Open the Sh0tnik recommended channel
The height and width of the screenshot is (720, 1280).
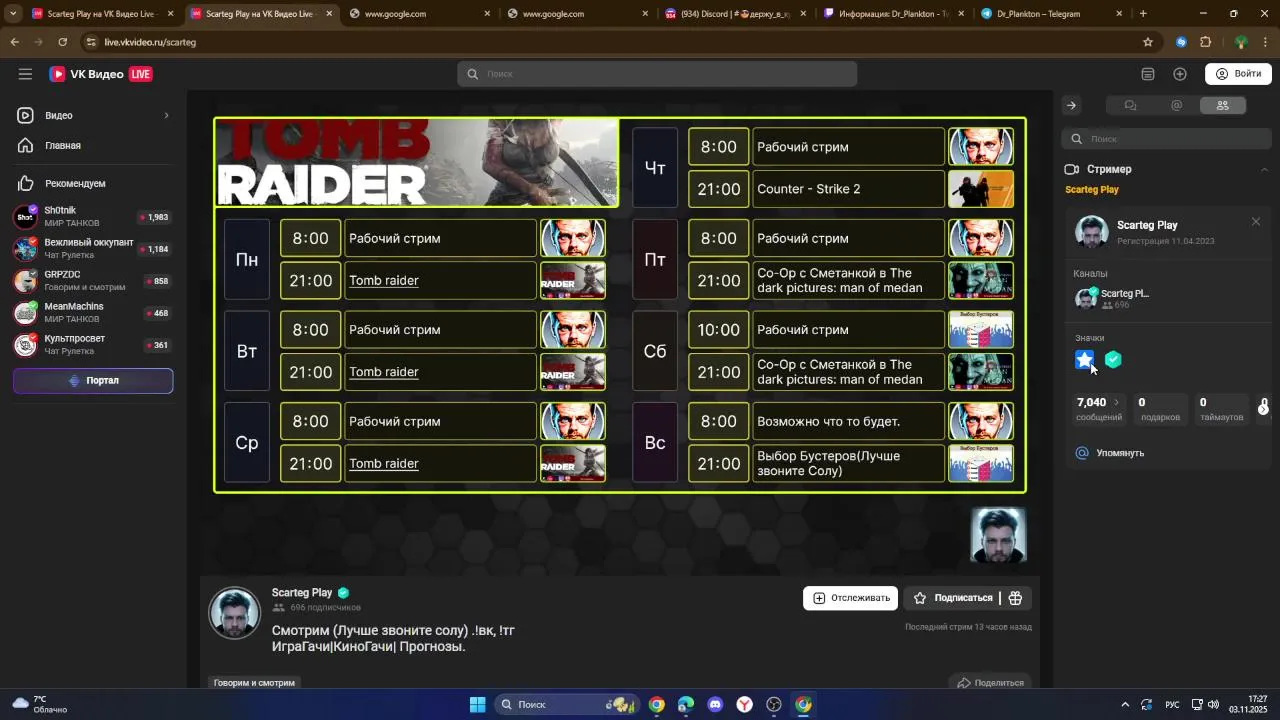[x=92, y=216]
